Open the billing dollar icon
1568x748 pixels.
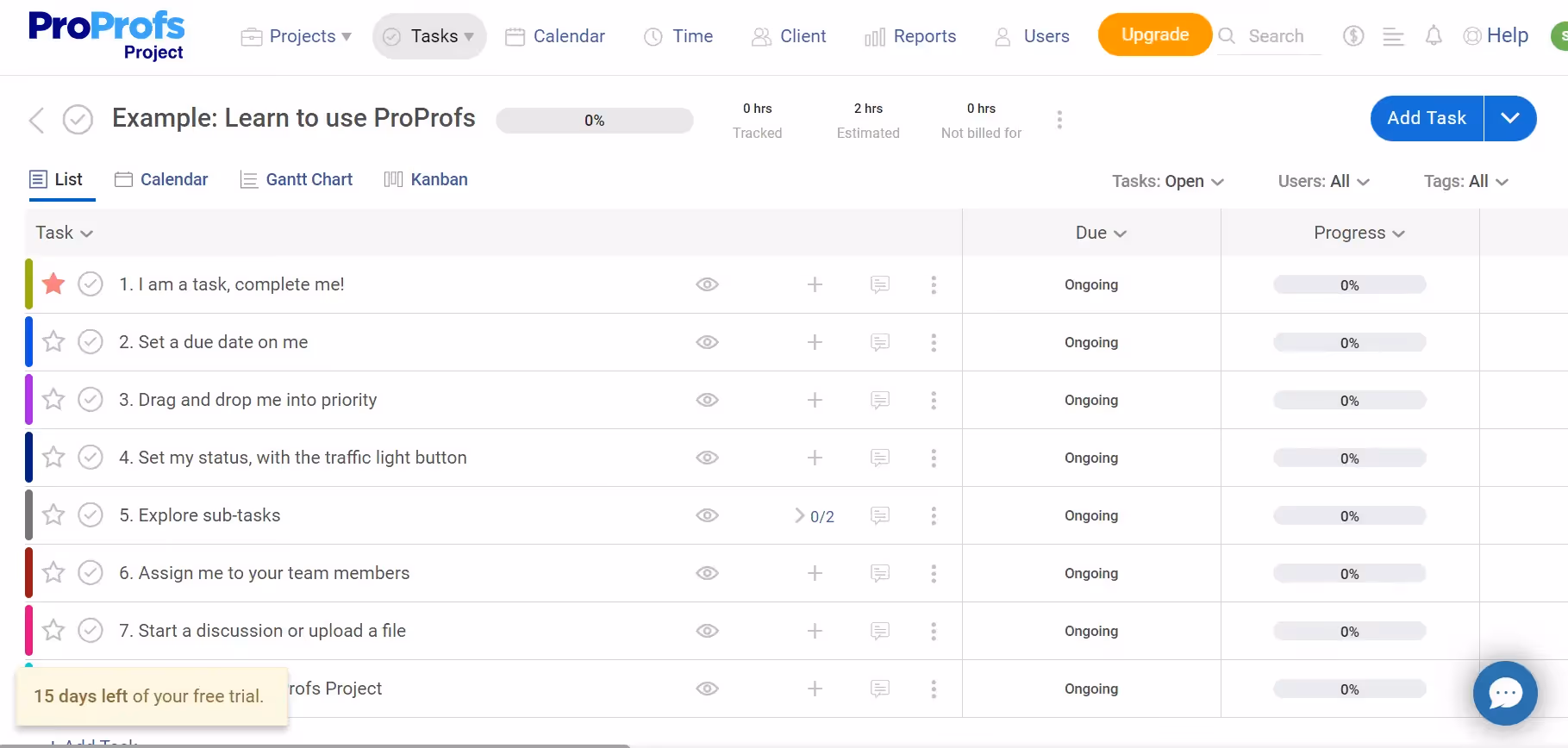click(1353, 35)
